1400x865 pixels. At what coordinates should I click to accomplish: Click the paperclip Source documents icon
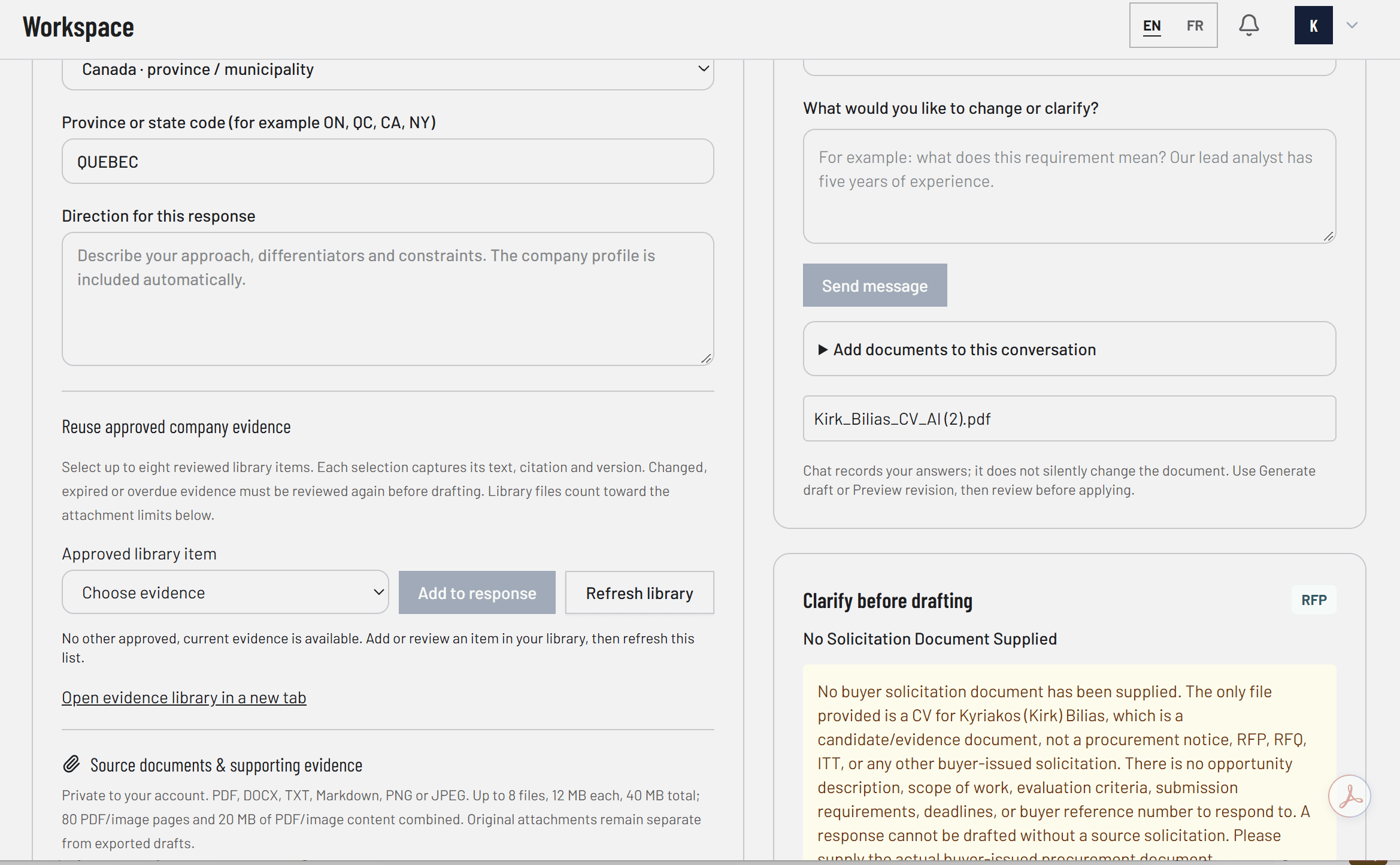pyautogui.click(x=71, y=764)
